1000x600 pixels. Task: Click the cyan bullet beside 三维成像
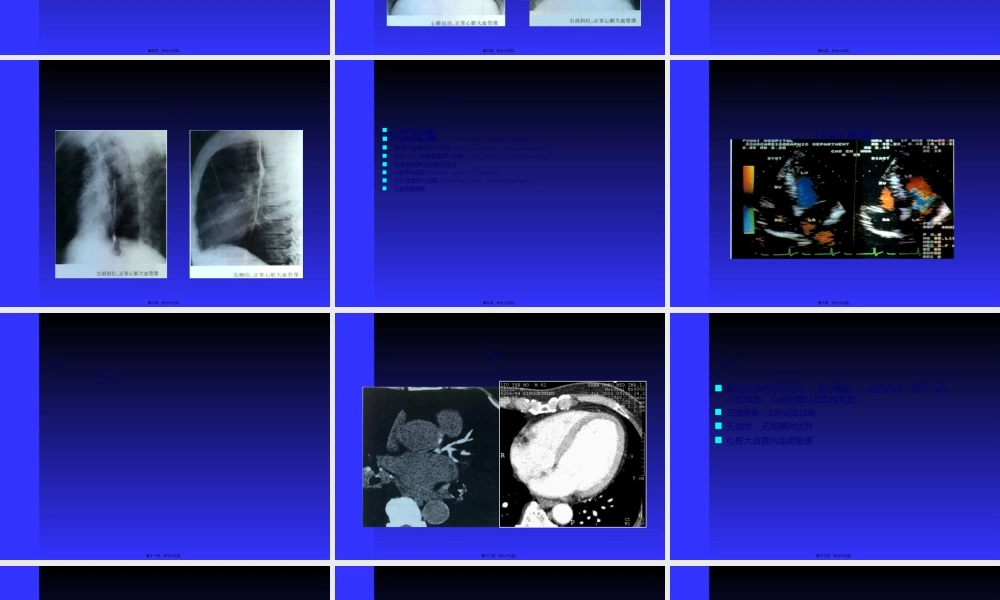719,412
